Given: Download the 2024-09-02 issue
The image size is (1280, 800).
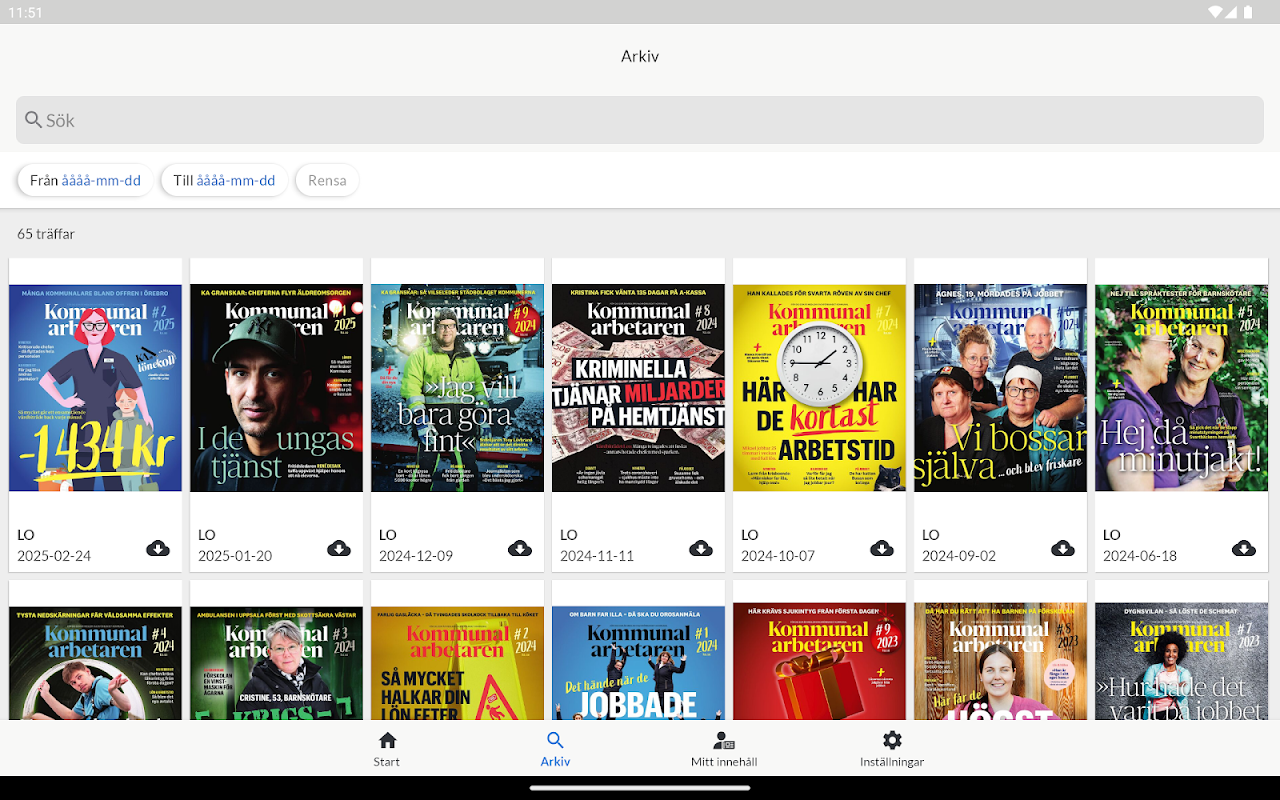Looking at the screenshot, I should 1063,548.
